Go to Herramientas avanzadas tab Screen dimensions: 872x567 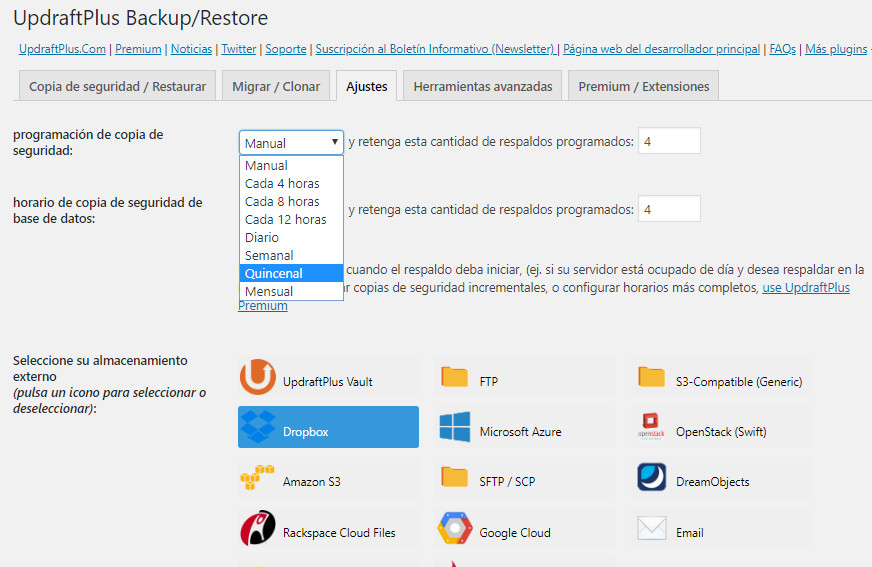coord(483,86)
